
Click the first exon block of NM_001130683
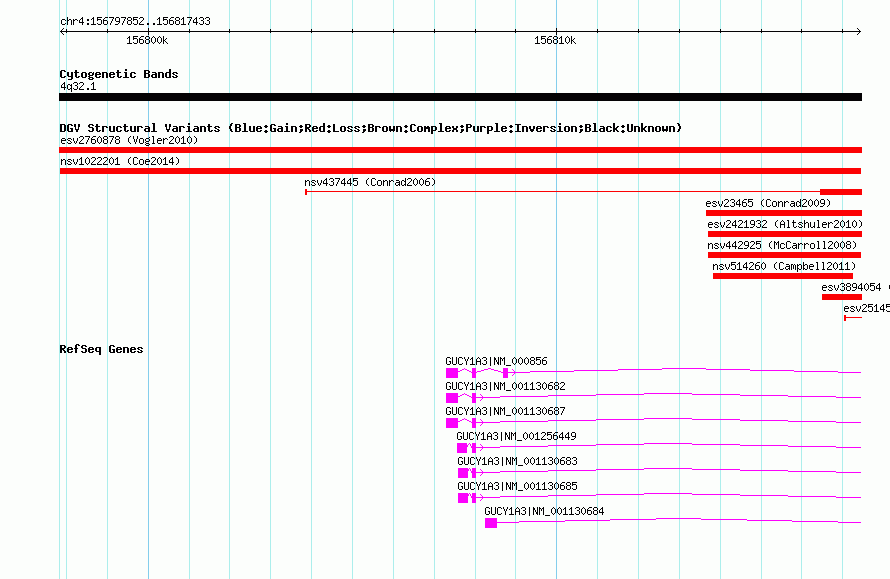click(x=463, y=473)
